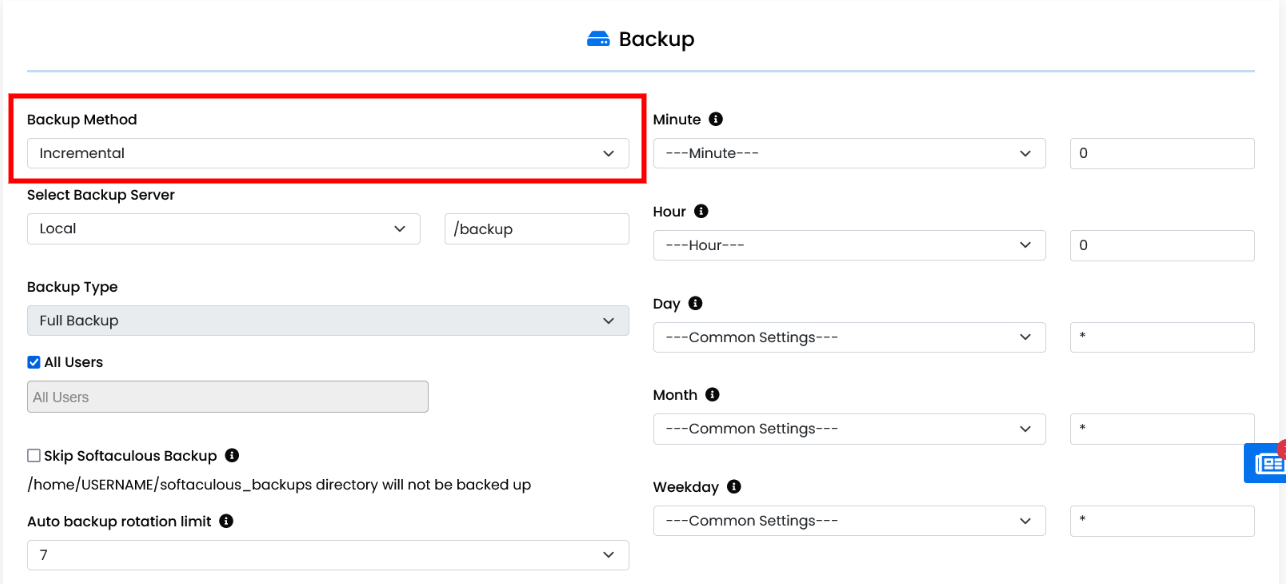
Task: Click the Backup drive icon in heading
Action: click(x=598, y=39)
